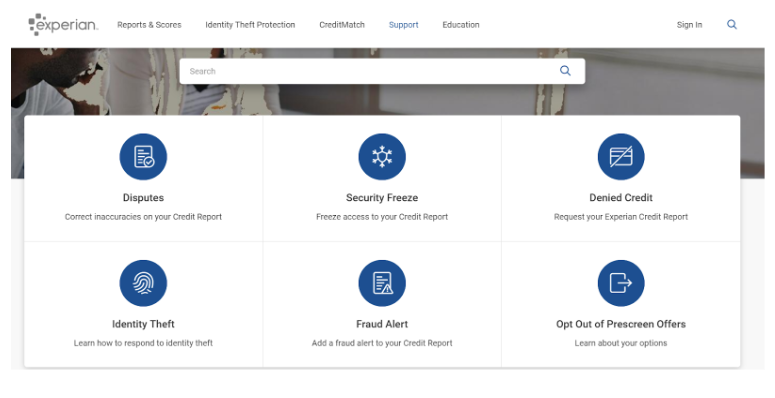The width and height of the screenshot is (775, 398).
Task: Open the Identity Theft Protection menu
Action: pos(250,25)
